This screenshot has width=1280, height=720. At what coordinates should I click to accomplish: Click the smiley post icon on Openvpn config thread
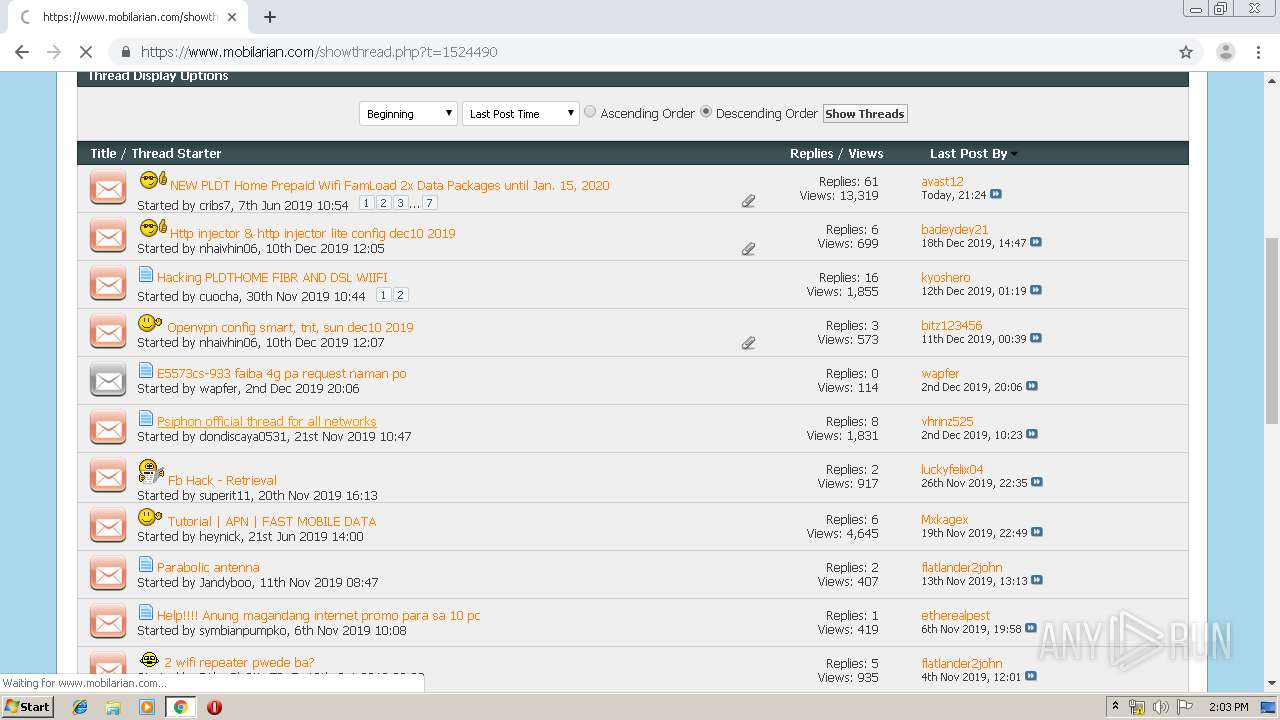150,324
